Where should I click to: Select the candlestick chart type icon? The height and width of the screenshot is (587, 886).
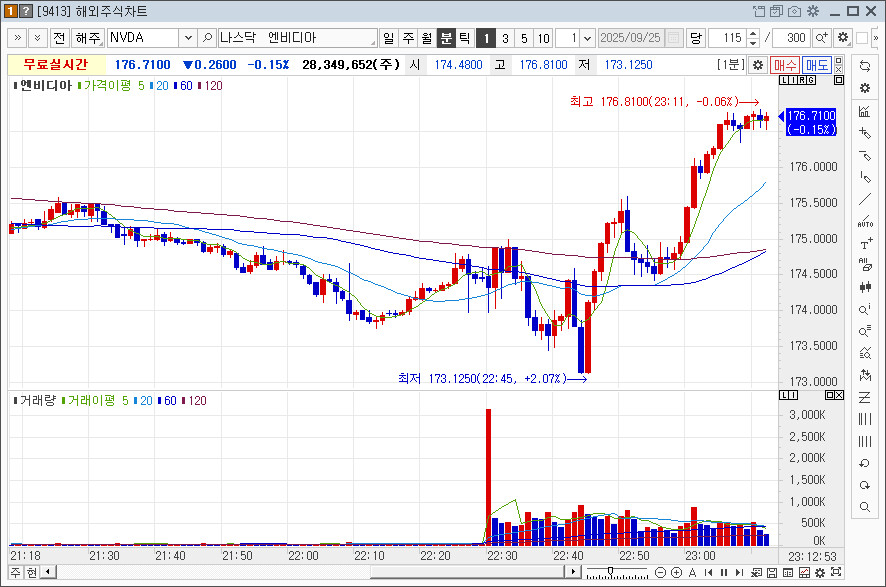tap(865, 287)
